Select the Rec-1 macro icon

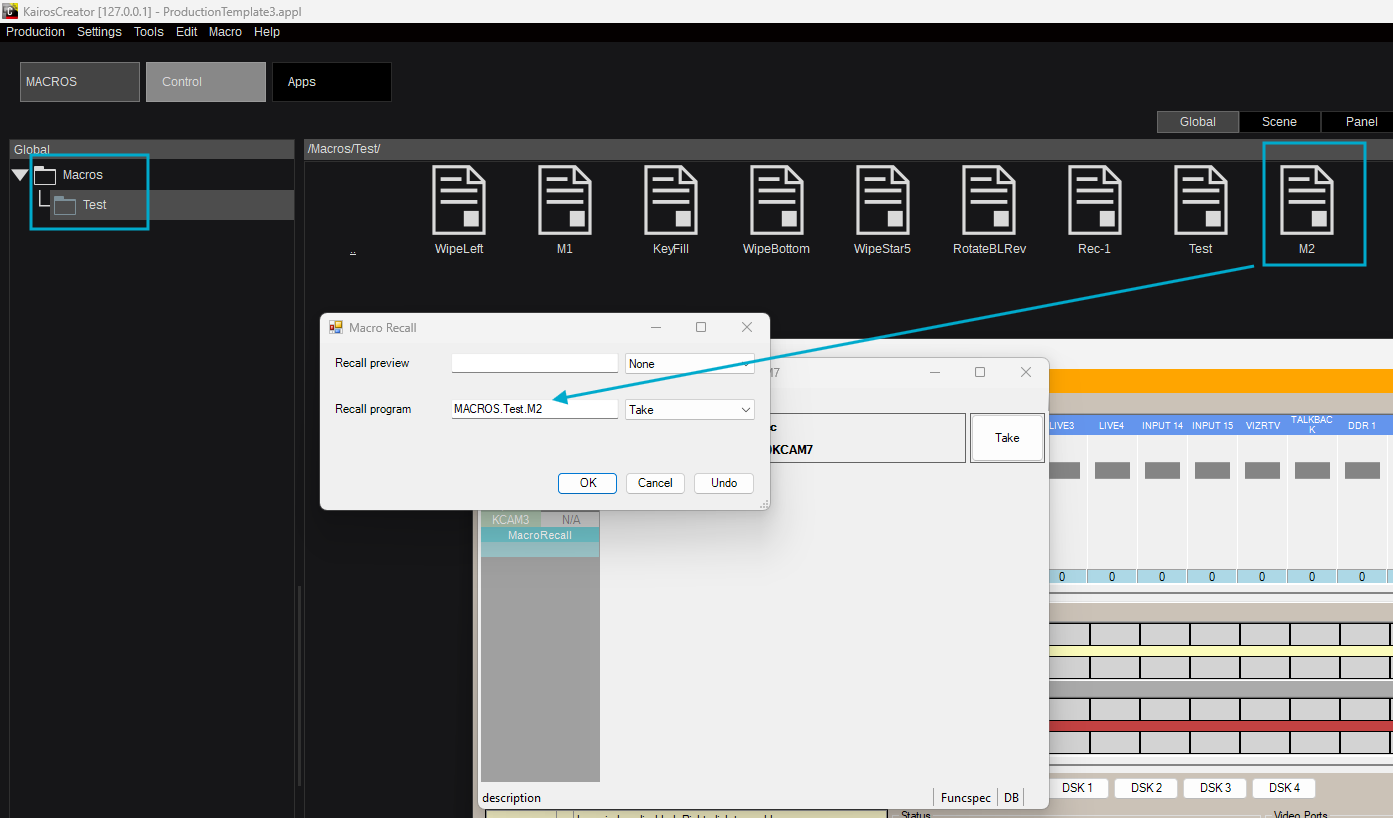(1095, 200)
